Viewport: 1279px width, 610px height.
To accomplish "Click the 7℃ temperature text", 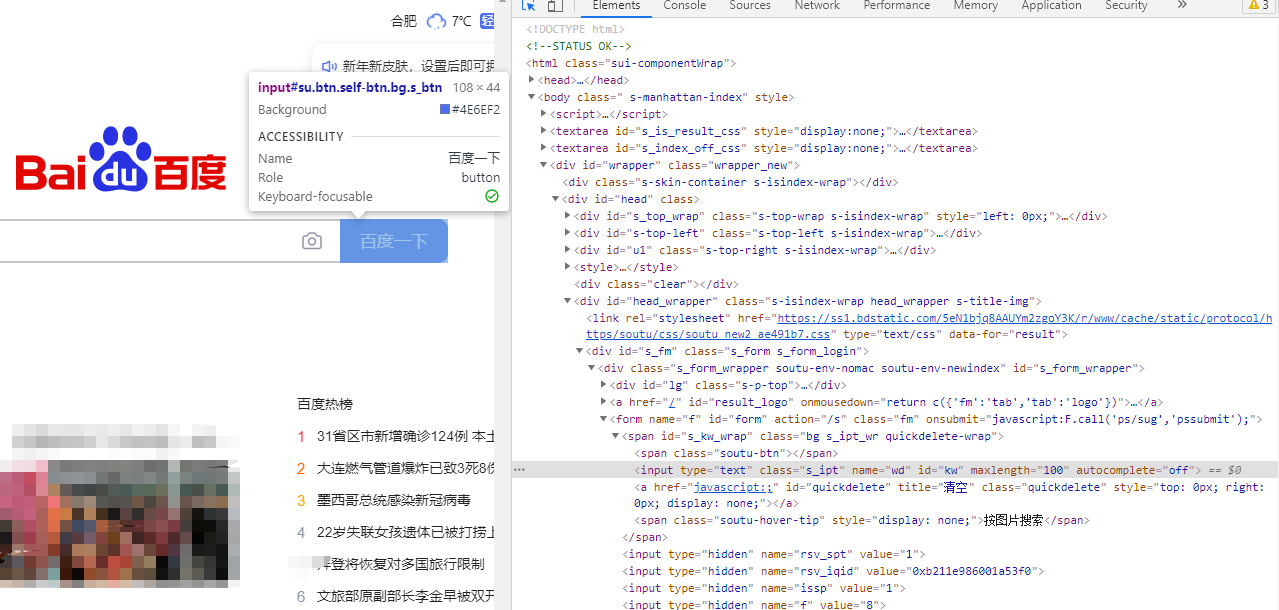I will coord(461,21).
